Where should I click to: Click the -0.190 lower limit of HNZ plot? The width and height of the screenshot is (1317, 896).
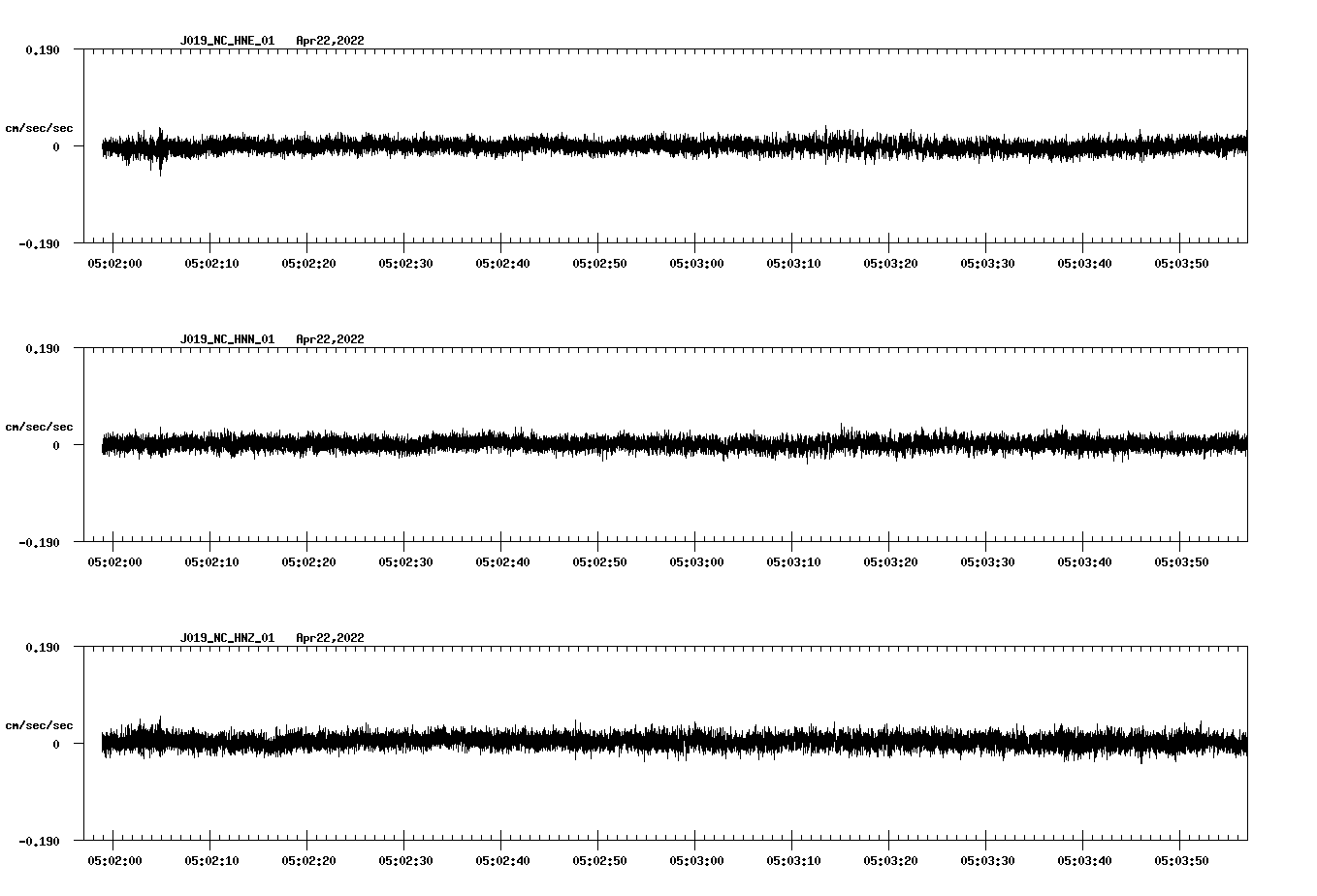40,841
